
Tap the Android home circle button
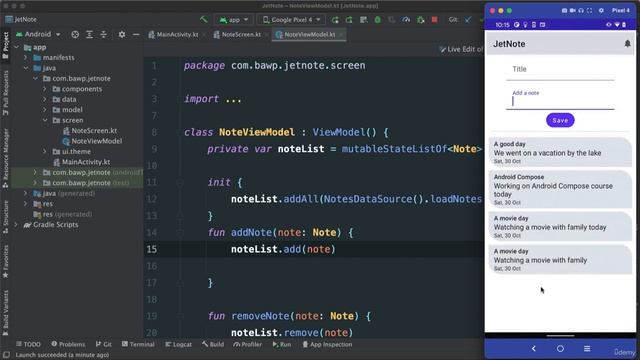(560, 349)
